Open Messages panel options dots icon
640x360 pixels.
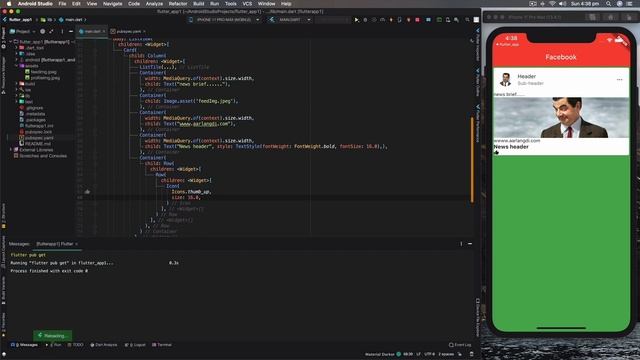[461, 244]
